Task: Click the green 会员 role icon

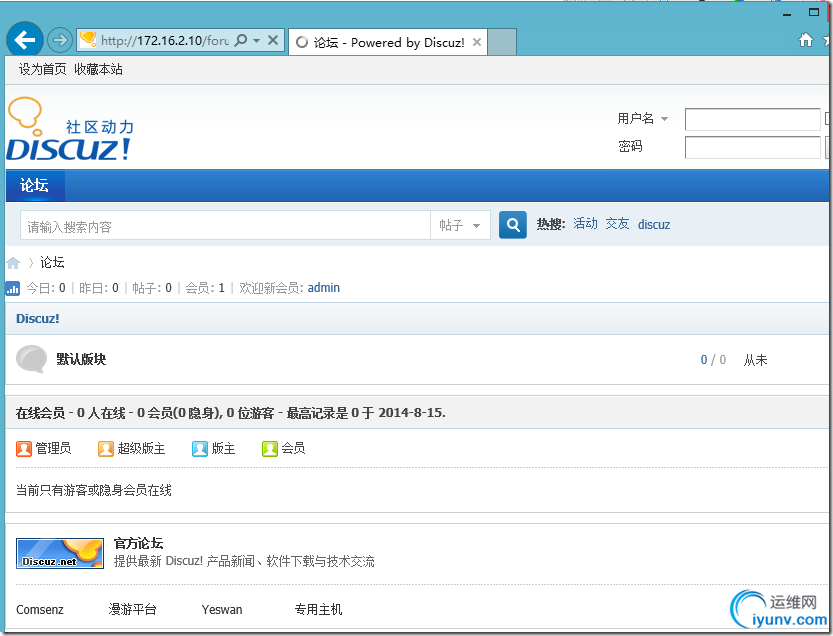Action: (270, 449)
